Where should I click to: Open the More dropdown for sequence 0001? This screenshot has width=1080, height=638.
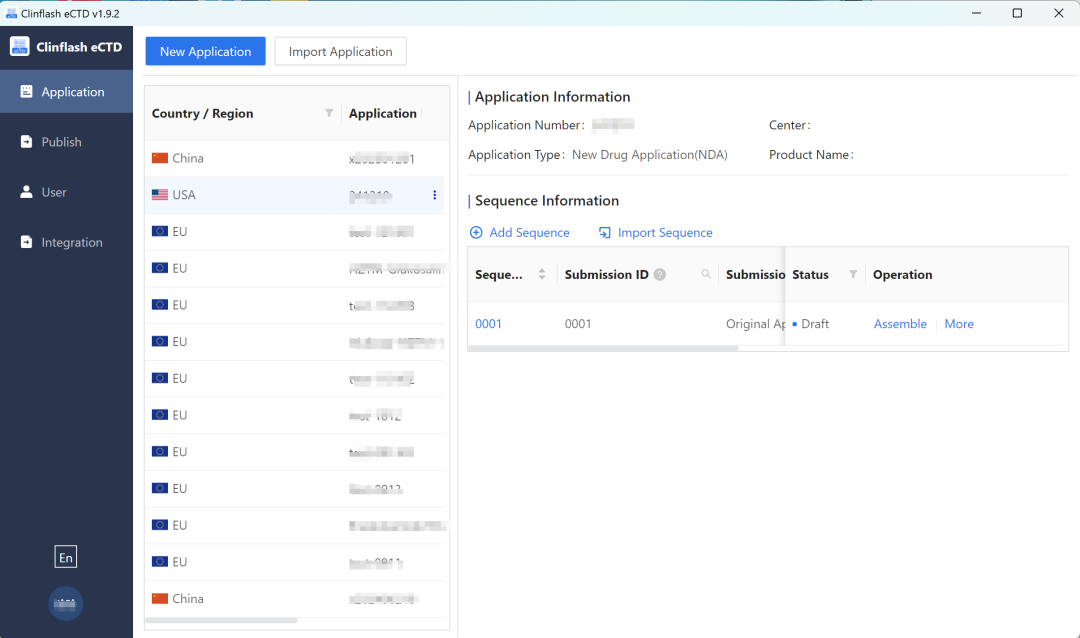958,324
